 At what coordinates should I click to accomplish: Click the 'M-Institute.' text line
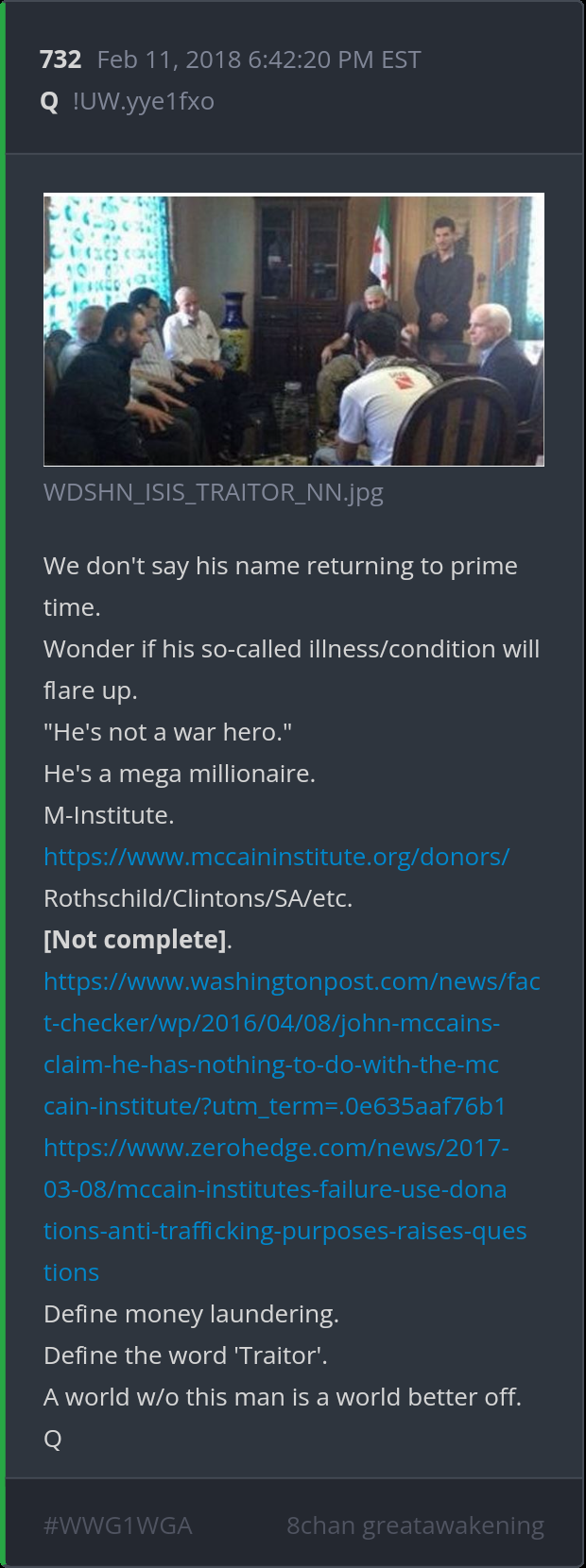coord(109,815)
